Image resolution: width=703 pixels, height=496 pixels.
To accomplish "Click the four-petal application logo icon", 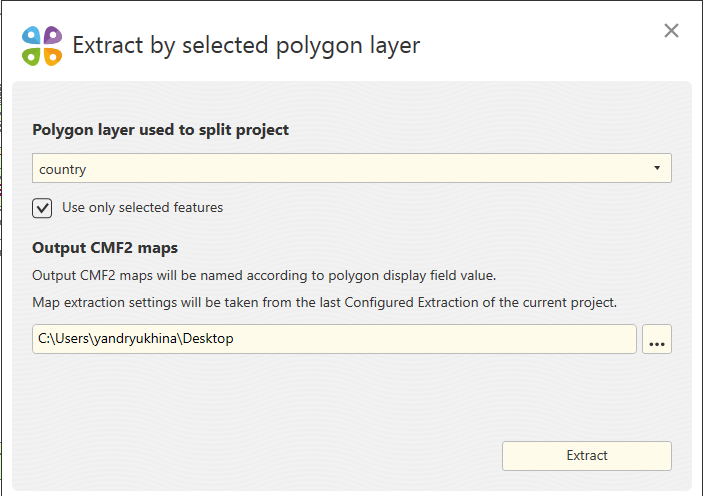I will pos(42,46).
